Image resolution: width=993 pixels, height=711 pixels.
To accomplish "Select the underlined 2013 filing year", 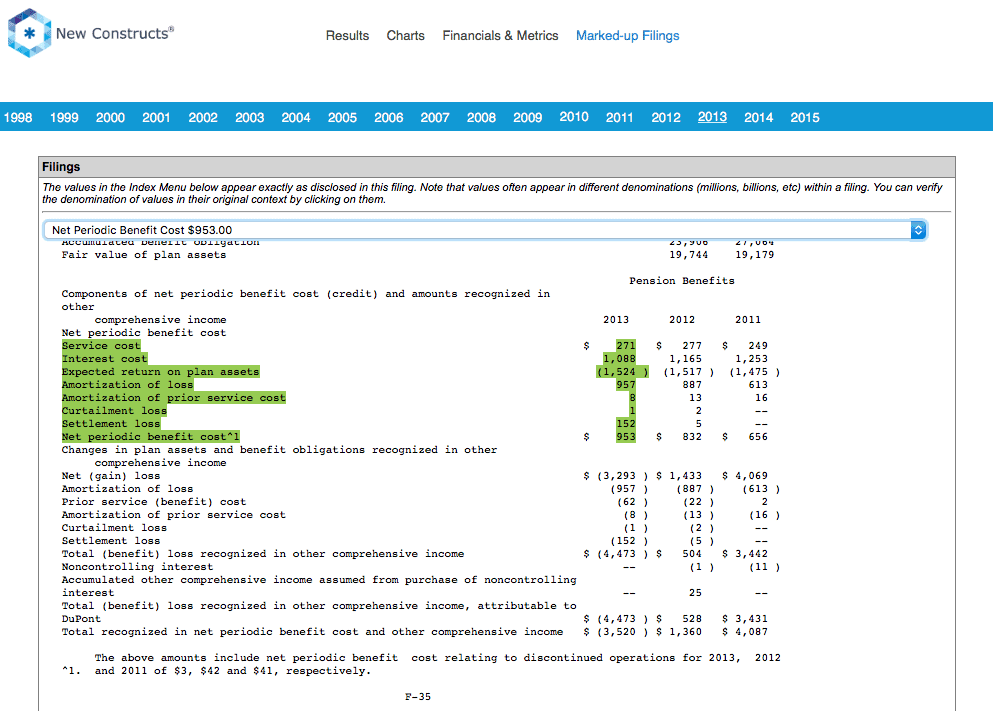I will coord(712,116).
